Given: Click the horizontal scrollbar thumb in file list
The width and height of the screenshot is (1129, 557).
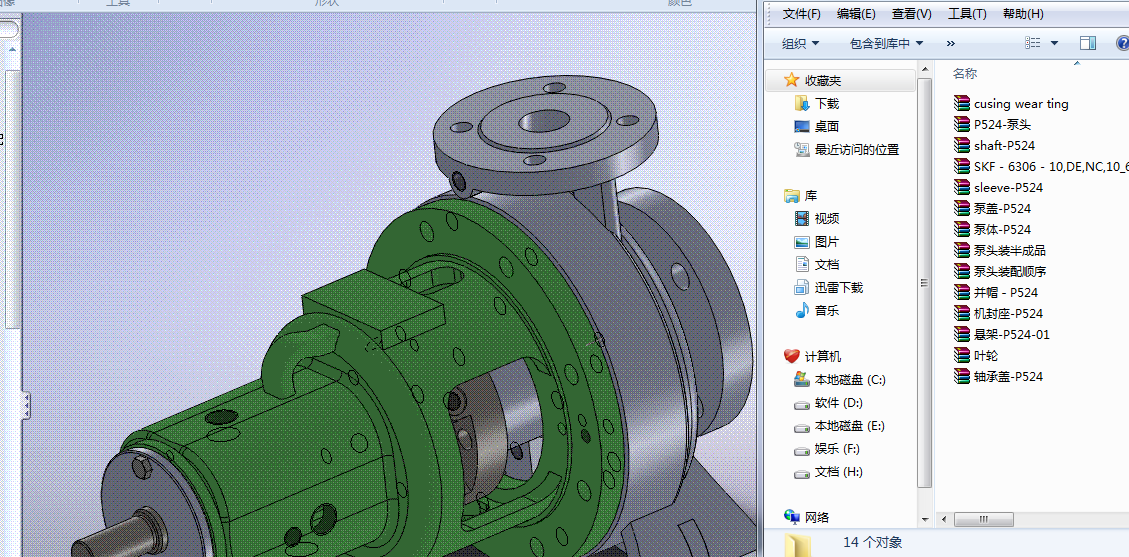Looking at the screenshot, I should pyautogui.click(x=982, y=520).
